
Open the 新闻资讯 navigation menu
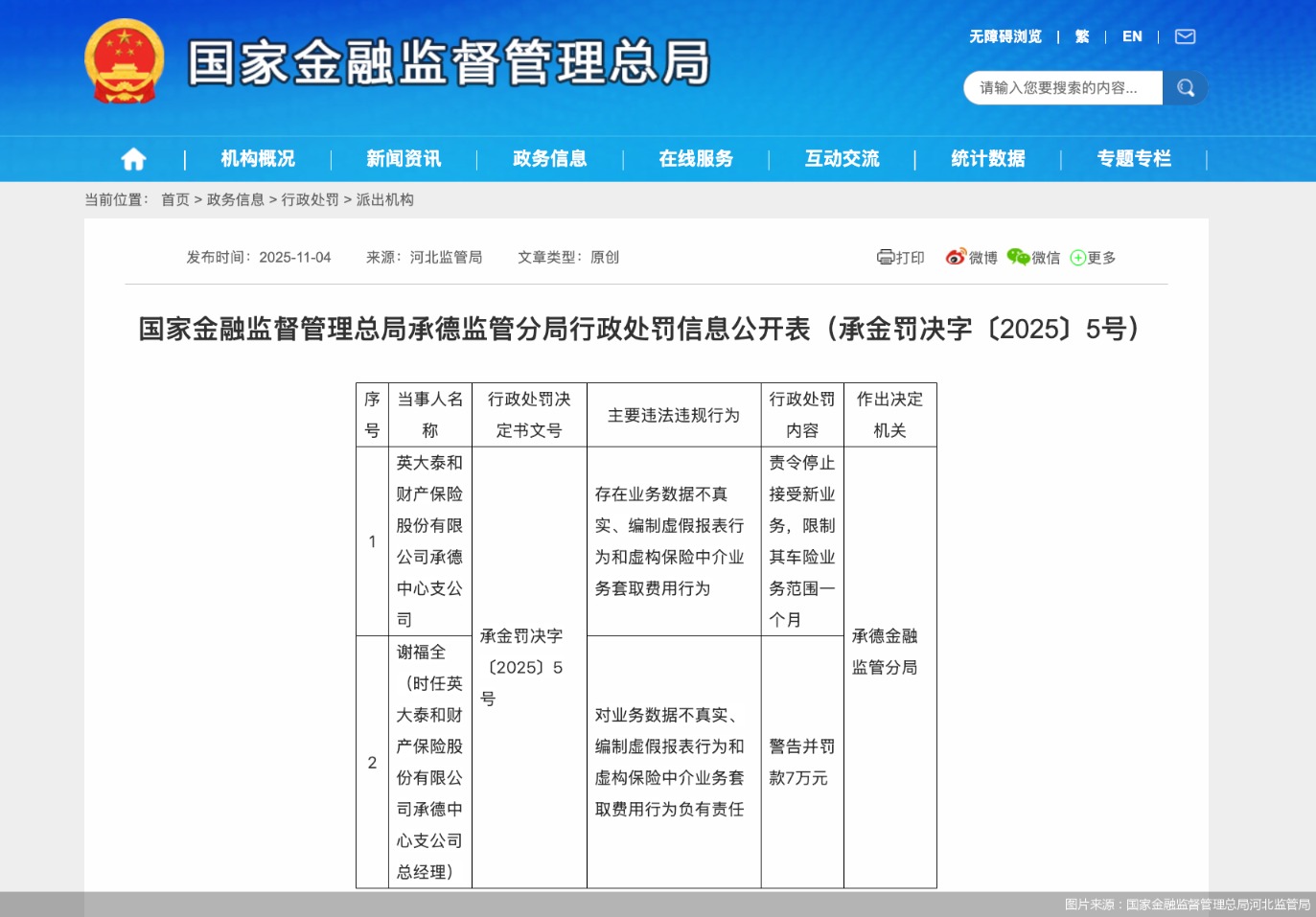point(403,158)
